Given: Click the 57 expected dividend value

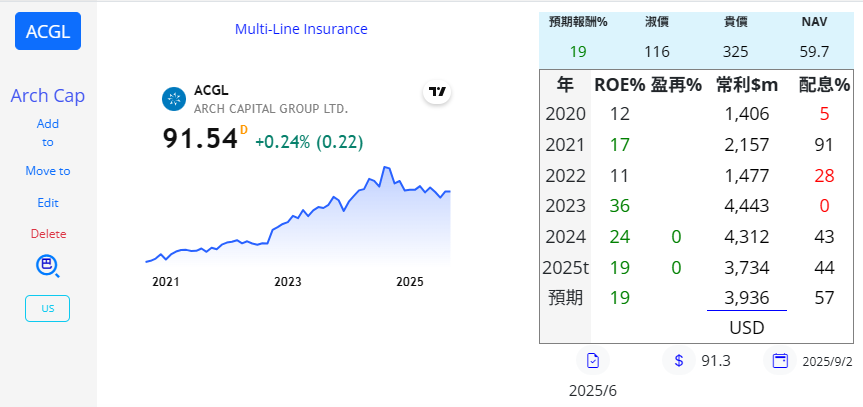Looking at the screenshot, I should (824, 299).
